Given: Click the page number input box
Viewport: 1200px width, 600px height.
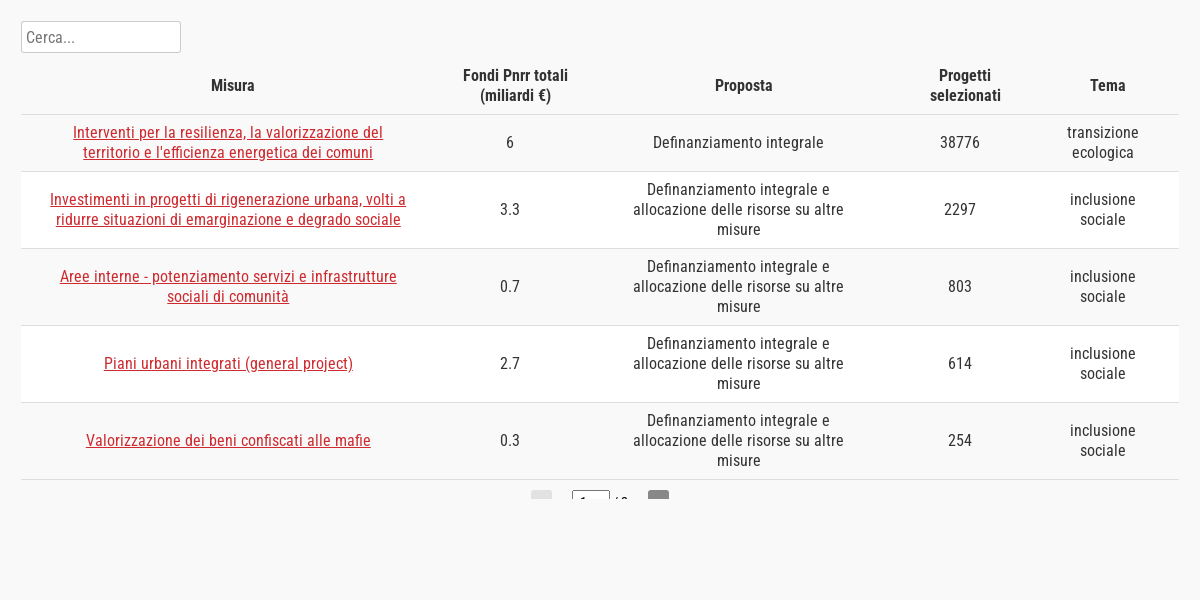Looking at the screenshot, I should pos(590,497).
